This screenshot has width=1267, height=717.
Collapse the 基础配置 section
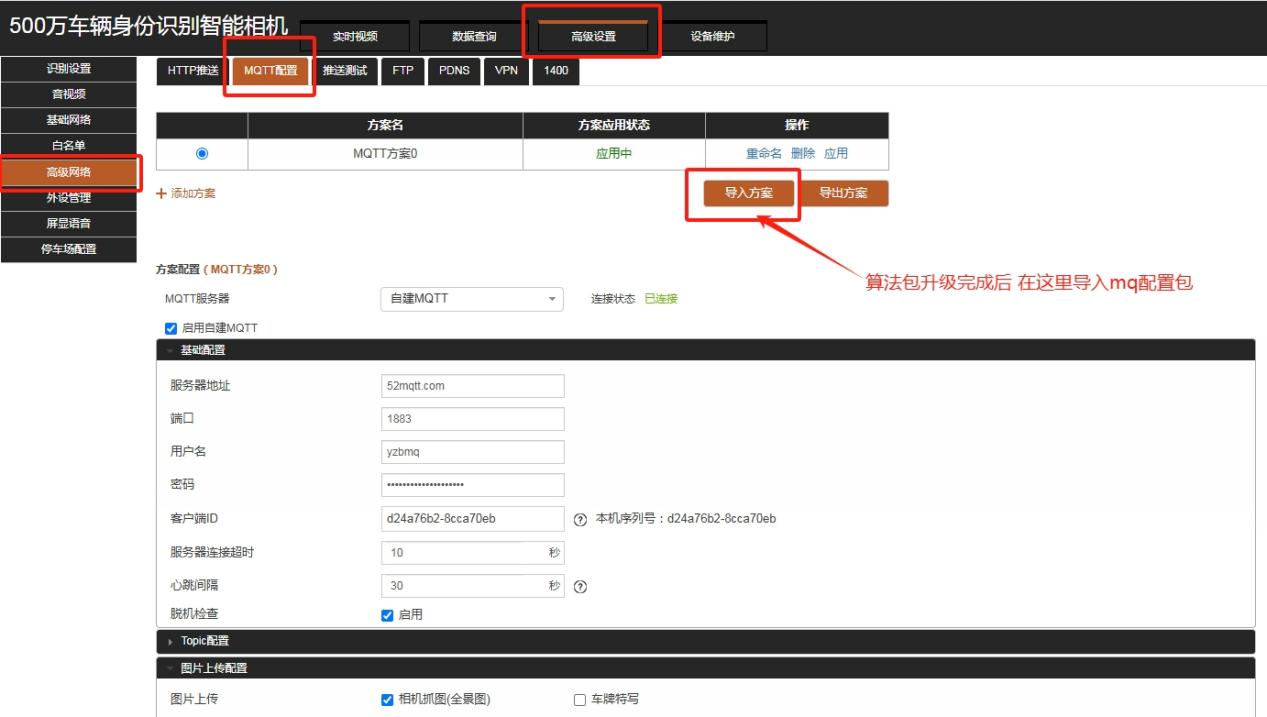coord(705,350)
